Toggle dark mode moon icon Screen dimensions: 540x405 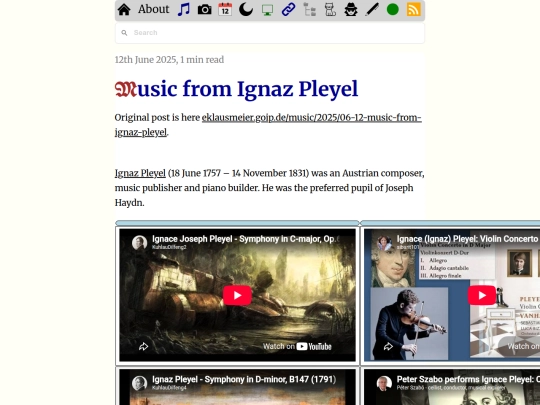(x=246, y=10)
